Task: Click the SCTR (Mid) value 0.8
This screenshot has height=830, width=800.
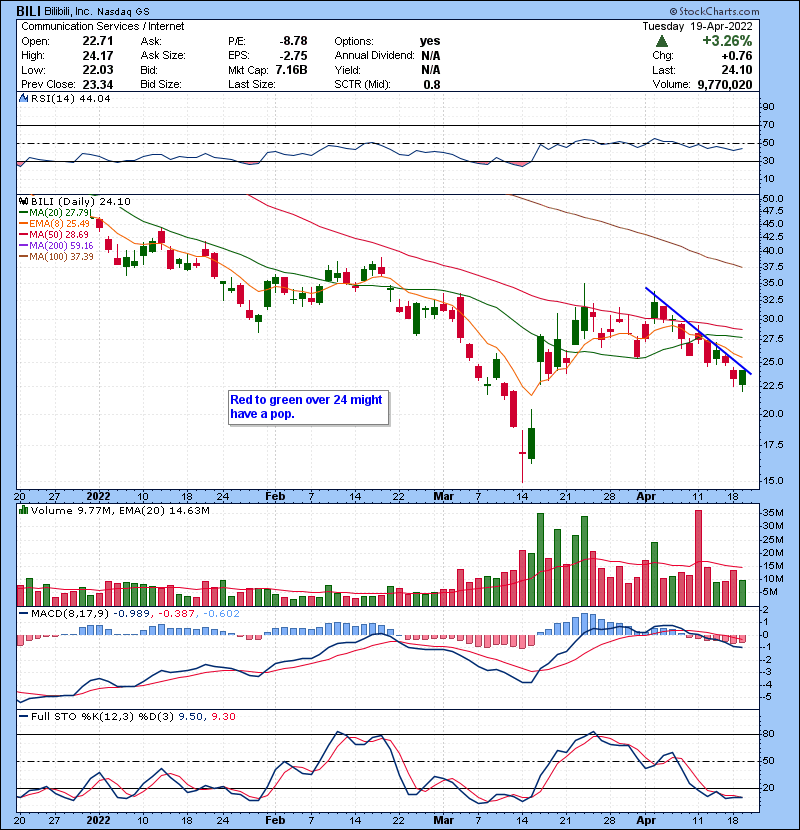Action: pos(432,84)
